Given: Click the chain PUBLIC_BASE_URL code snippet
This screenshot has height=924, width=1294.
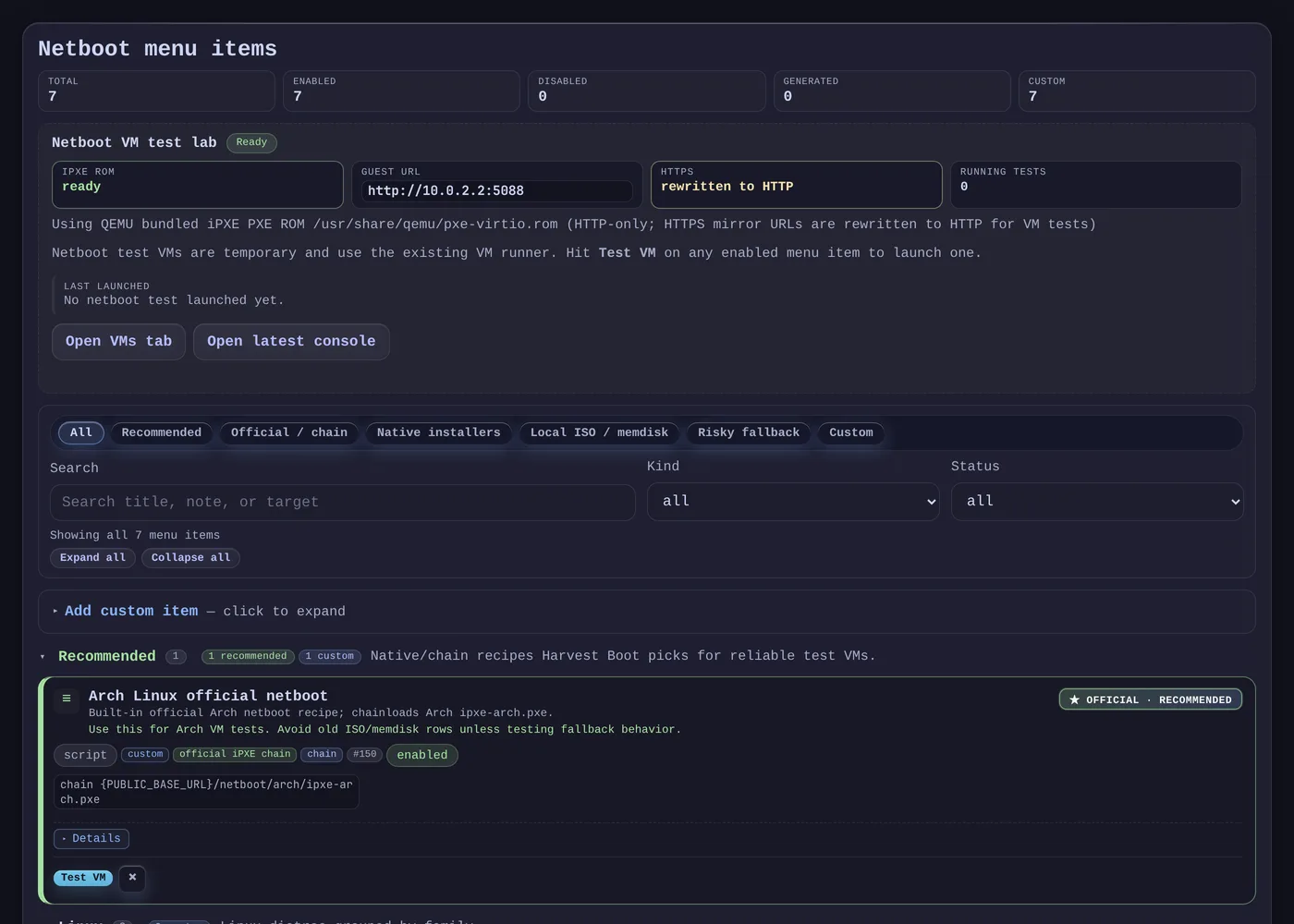Looking at the screenshot, I should (206, 792).
